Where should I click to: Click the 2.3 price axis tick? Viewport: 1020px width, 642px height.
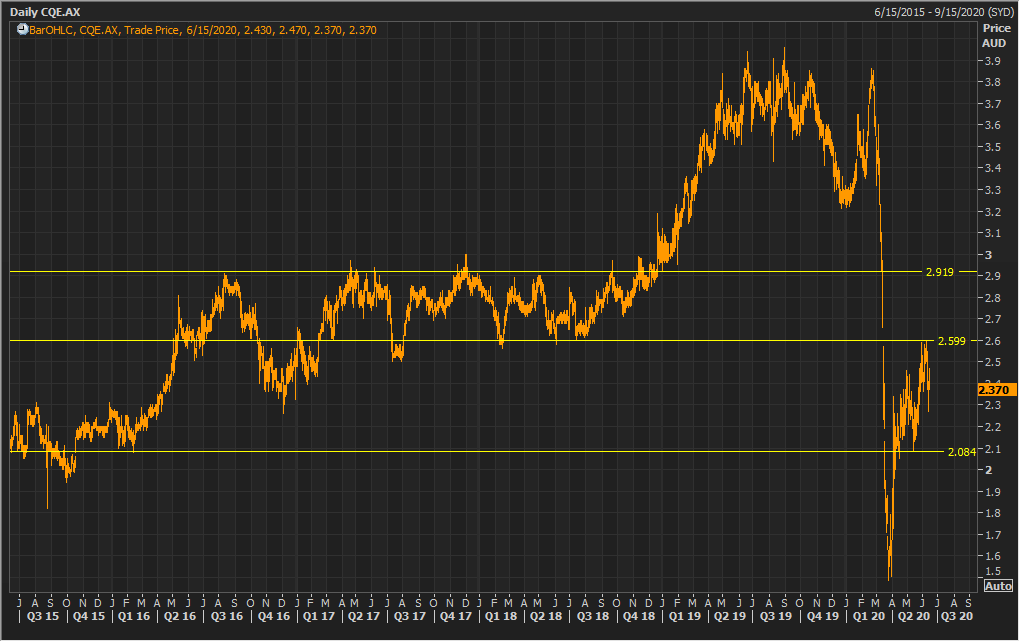(x=993, y=405)
